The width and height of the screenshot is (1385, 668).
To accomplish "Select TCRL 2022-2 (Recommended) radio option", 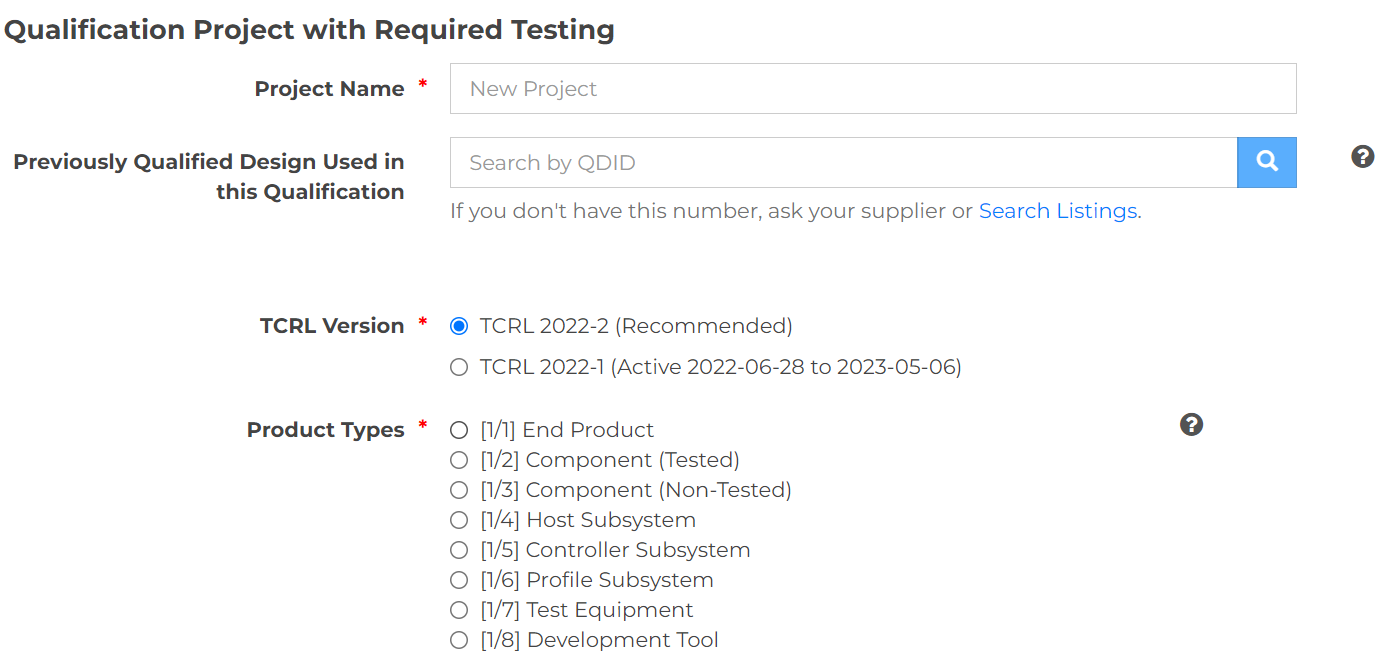I will pyautogui.click(x=459, y=326).
